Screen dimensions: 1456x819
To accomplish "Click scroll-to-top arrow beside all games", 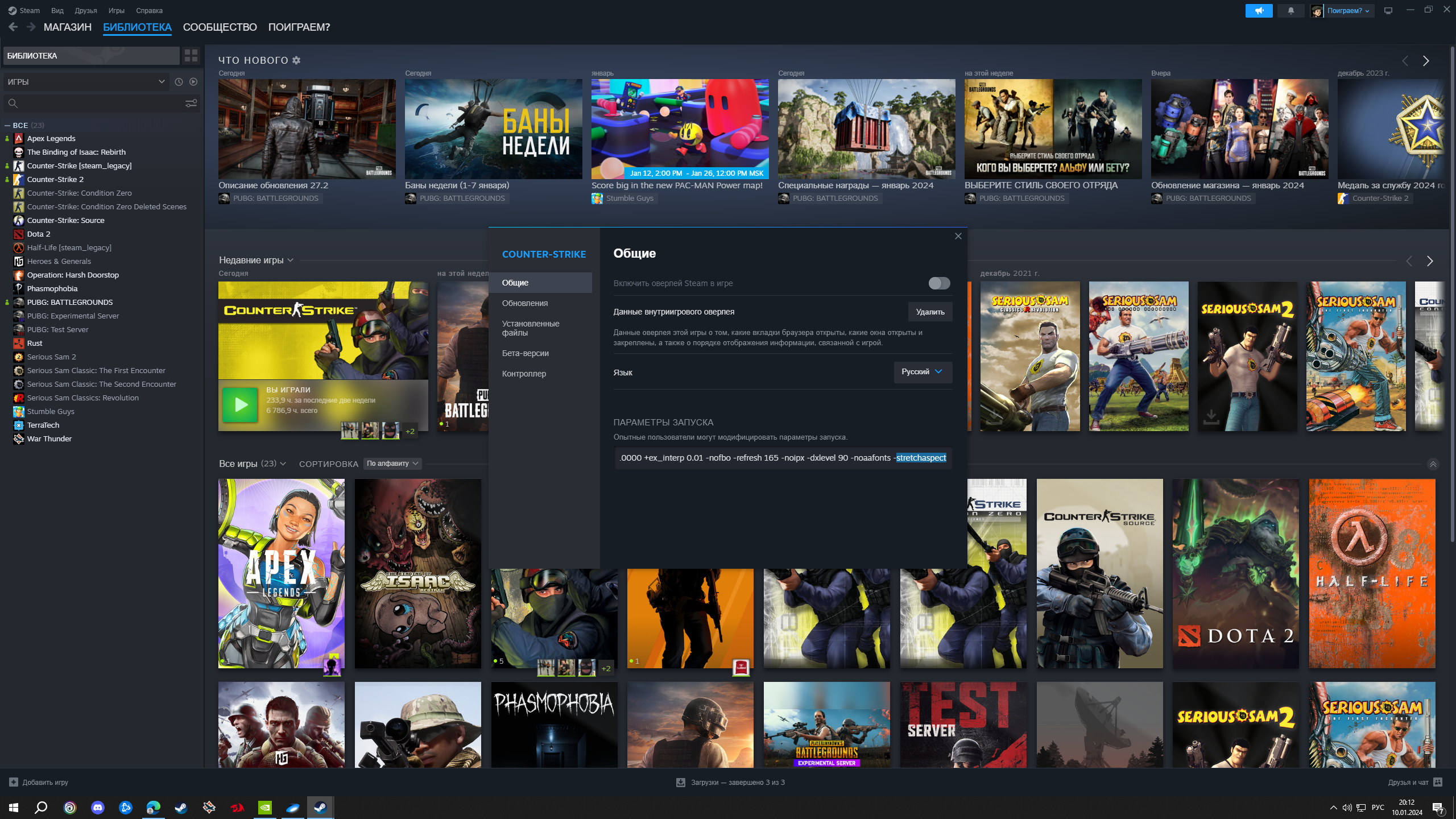I will (1433, 464).
